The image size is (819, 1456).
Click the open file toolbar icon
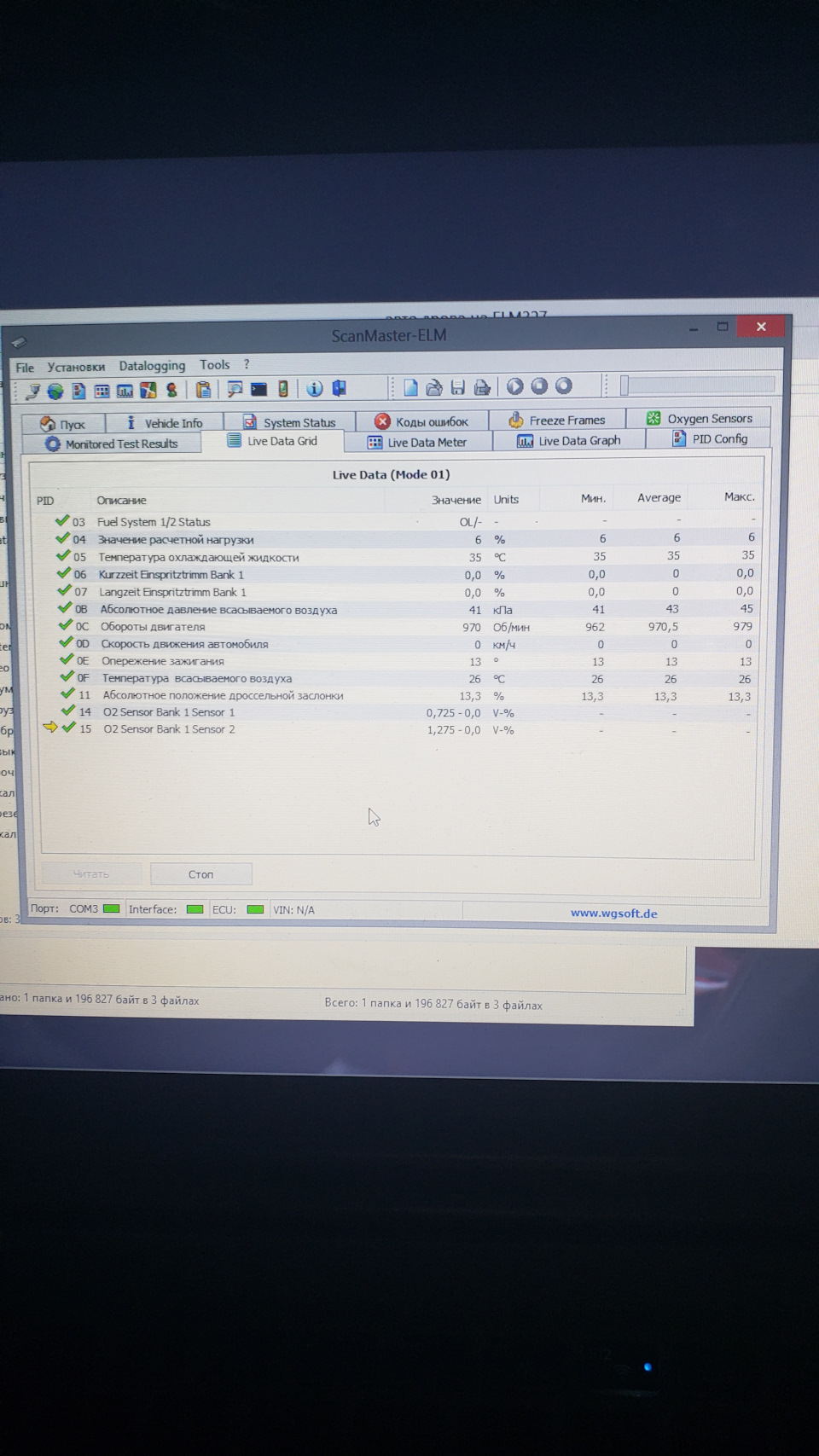[x=434, y=388]
